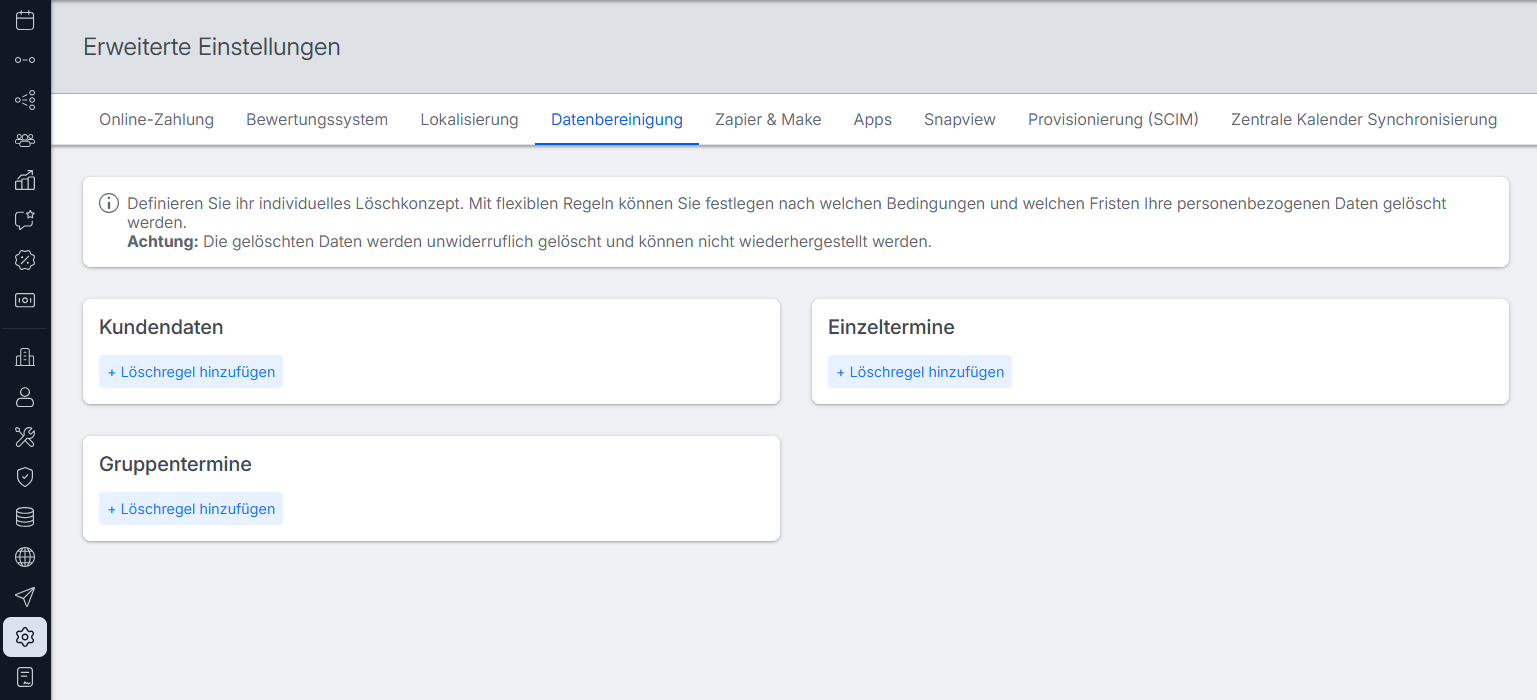
Task: Open the calendar icon in sidebar
Action: tap(25, 20)
